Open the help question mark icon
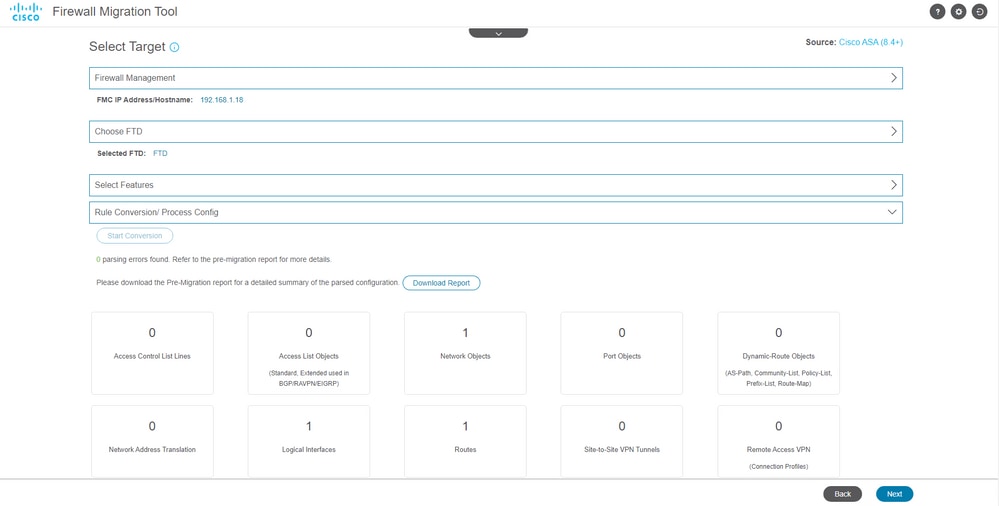 pyautogui.click(x=937, y=12)
